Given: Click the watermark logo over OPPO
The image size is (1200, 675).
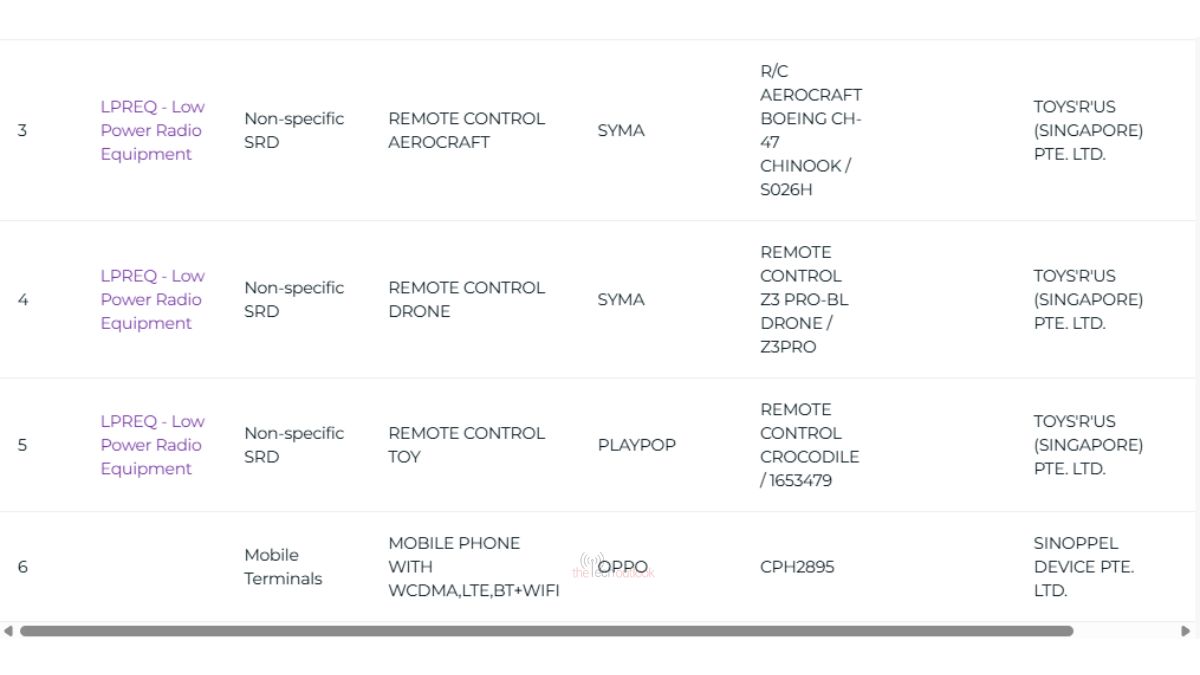Looking at the screenshot, I should (x=592, y=562).
